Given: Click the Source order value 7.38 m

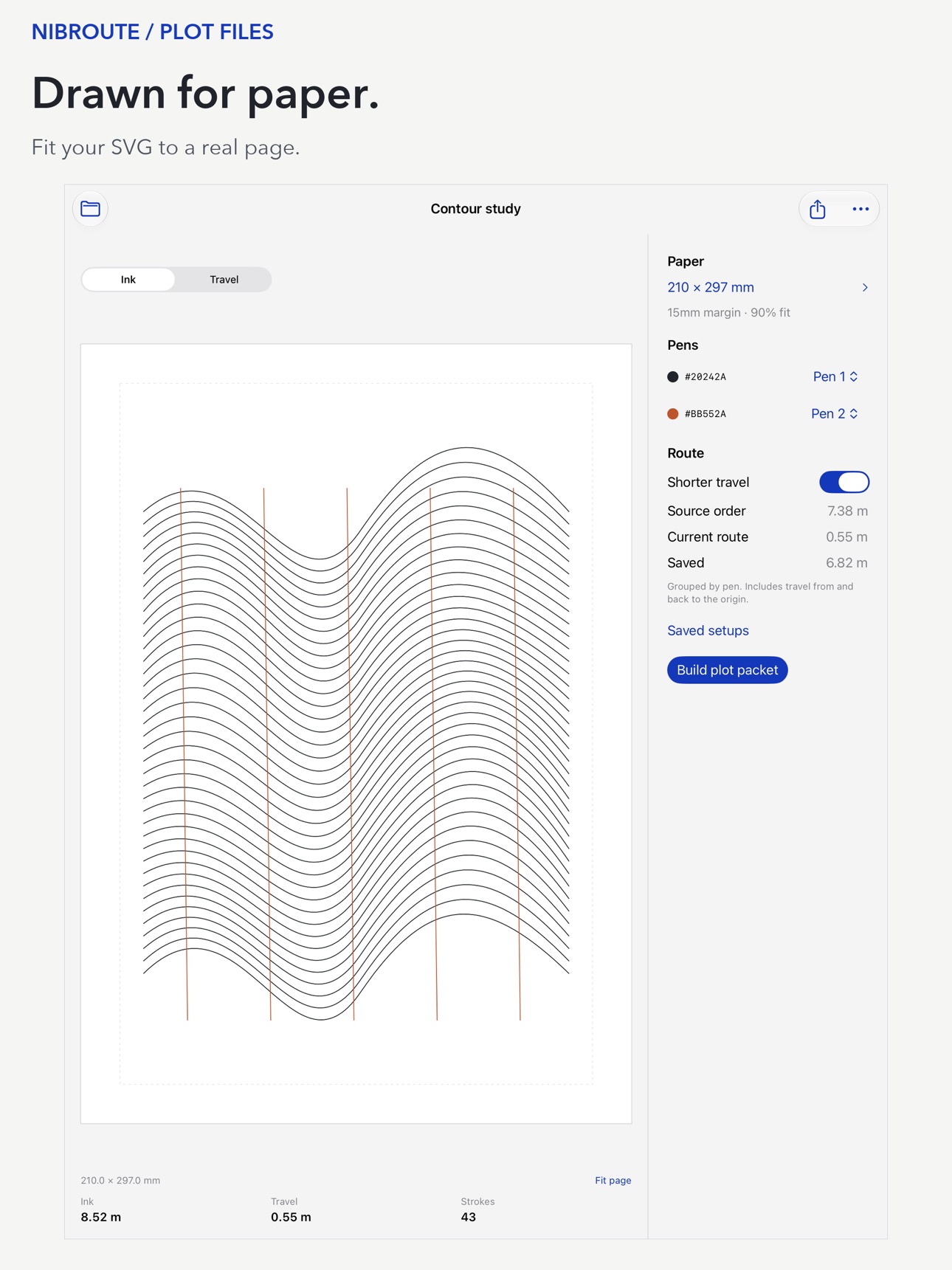Looking at the screenshot, I should tap(847, 511).
